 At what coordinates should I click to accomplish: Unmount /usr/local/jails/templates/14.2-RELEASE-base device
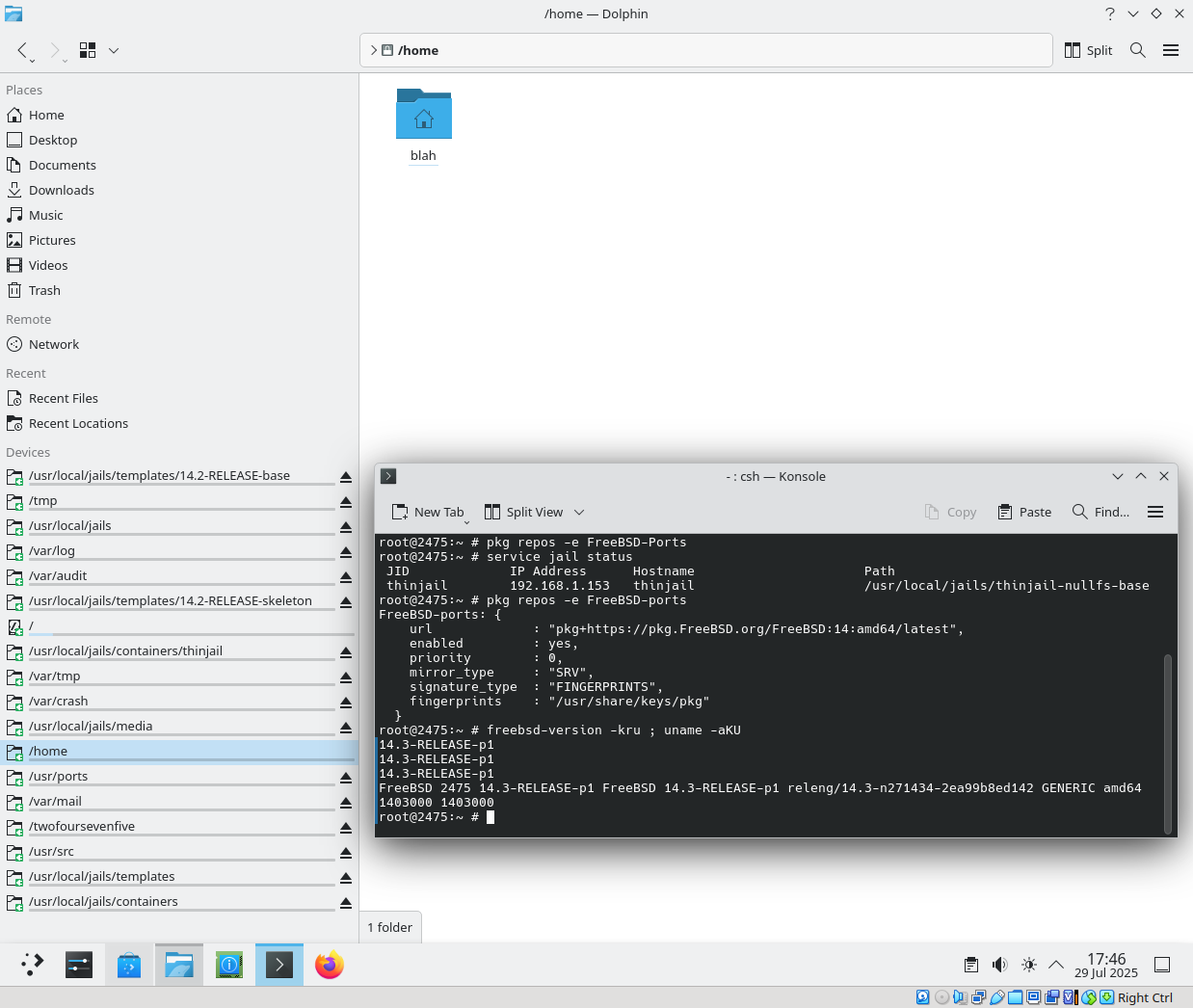click(346, 477)
